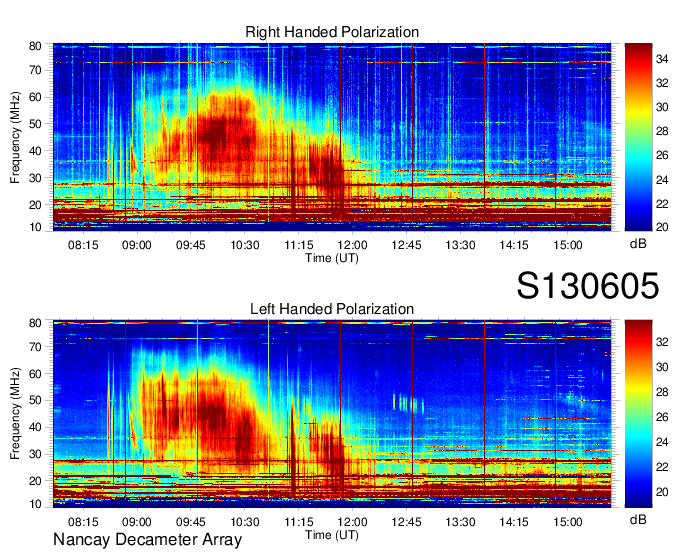The height and width of the screenshot is (552, 680).
Task: Click the "Right Handed Polarization" plot title
Action: 332,32
